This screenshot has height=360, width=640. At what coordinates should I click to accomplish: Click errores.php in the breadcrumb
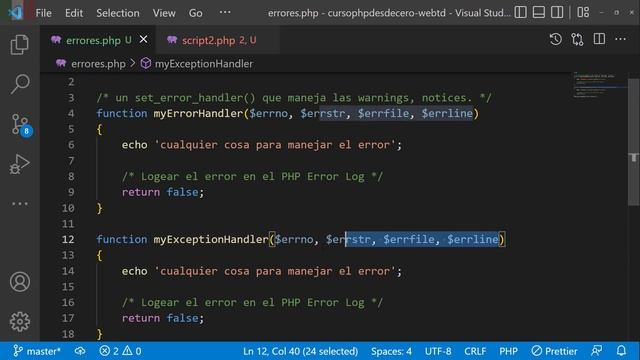tap(98, 64)
